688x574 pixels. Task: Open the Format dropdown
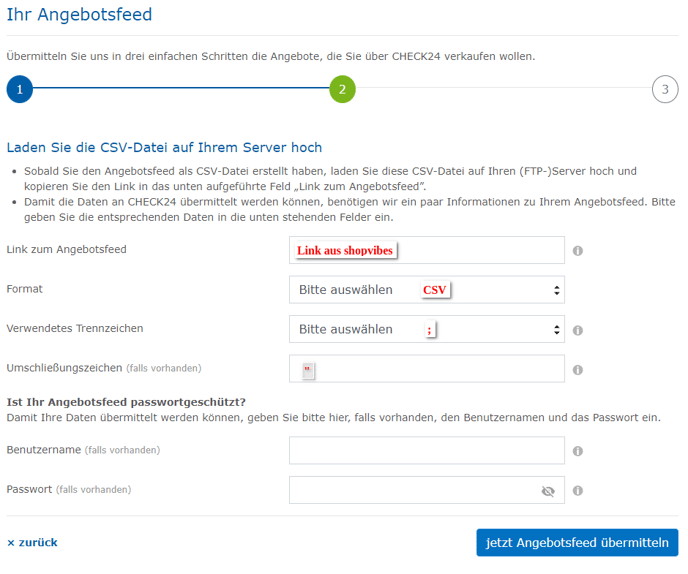pos(426,290)
